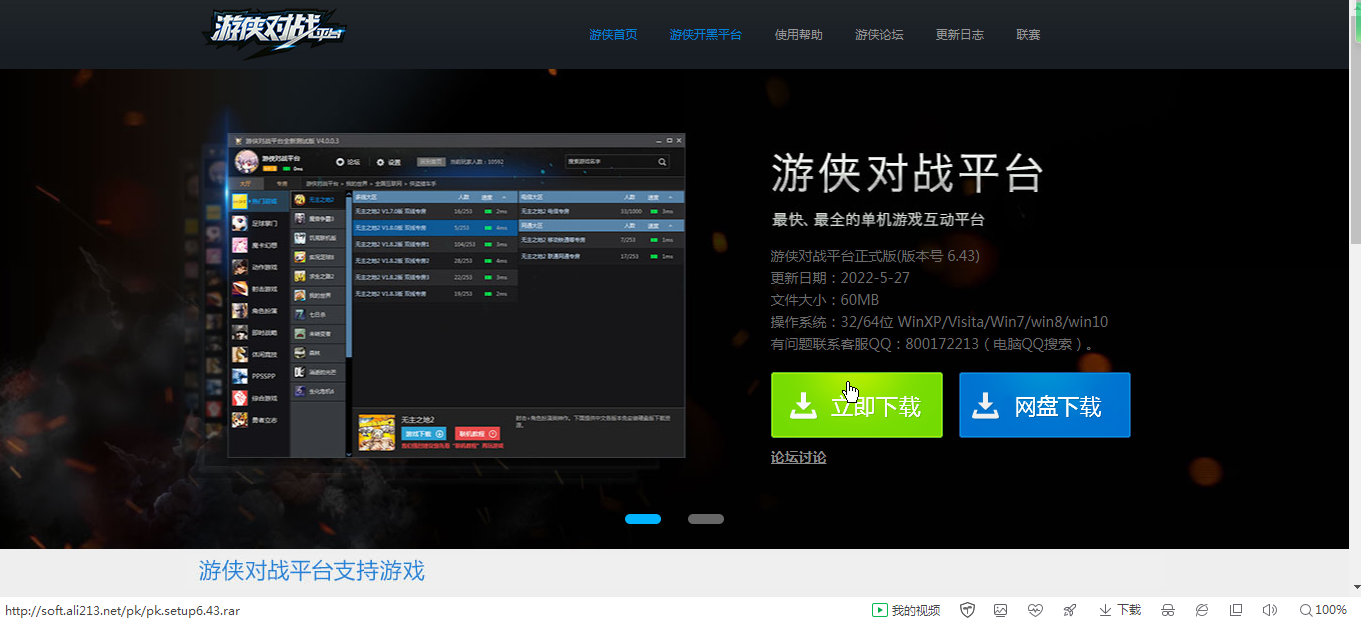Screen dimensions: 1361x621
Task: Select the second gray carousel indicator
Action: [705, 519]
